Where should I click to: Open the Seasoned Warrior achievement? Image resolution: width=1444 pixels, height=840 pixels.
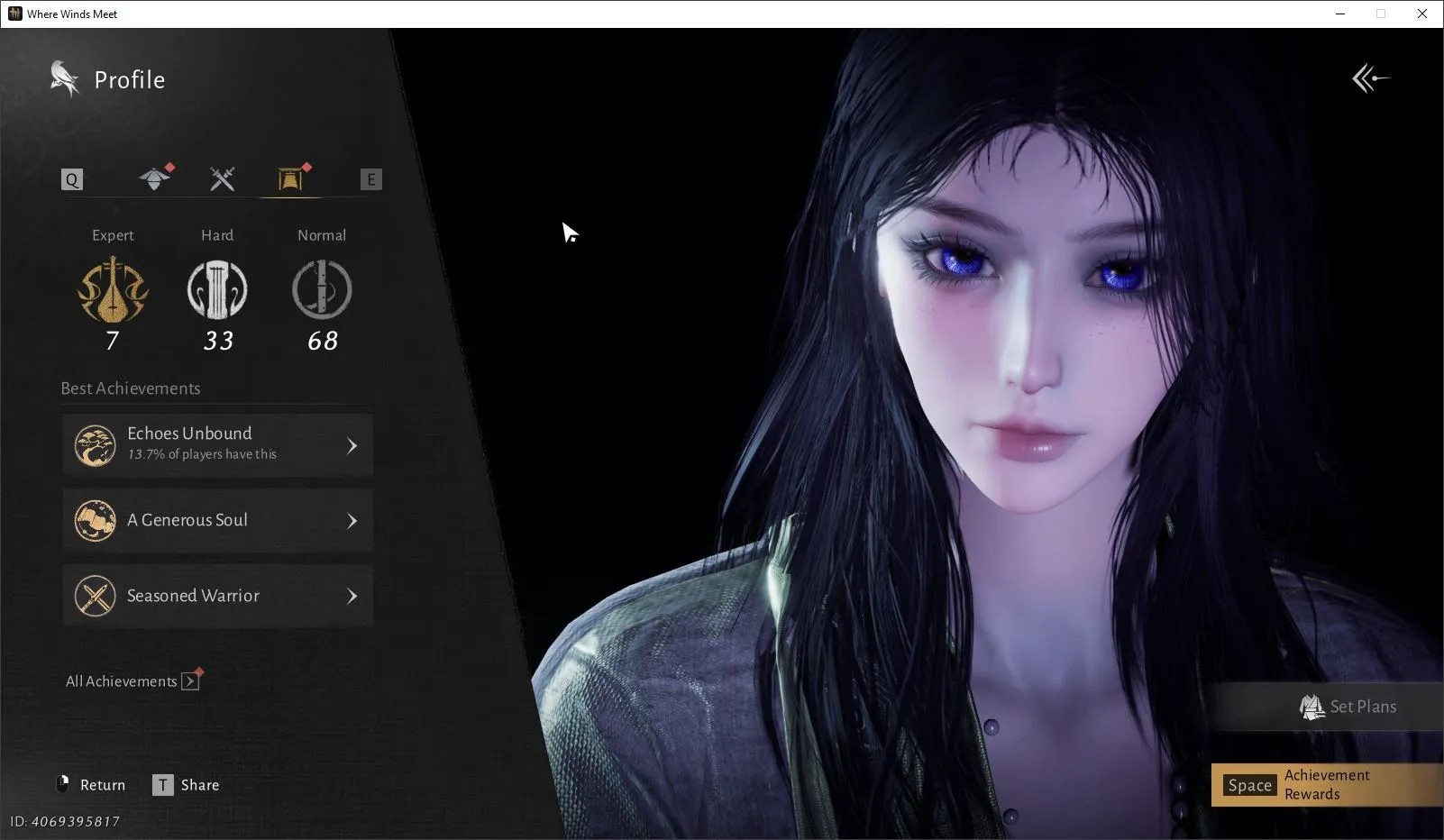[217, 596]
